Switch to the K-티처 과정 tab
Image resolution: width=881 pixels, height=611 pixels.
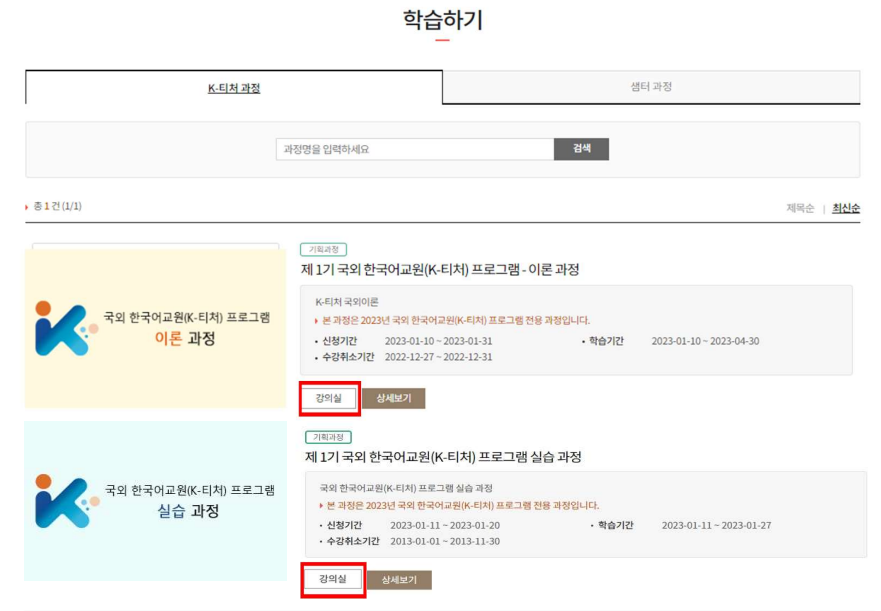click(x=234, y=88)
